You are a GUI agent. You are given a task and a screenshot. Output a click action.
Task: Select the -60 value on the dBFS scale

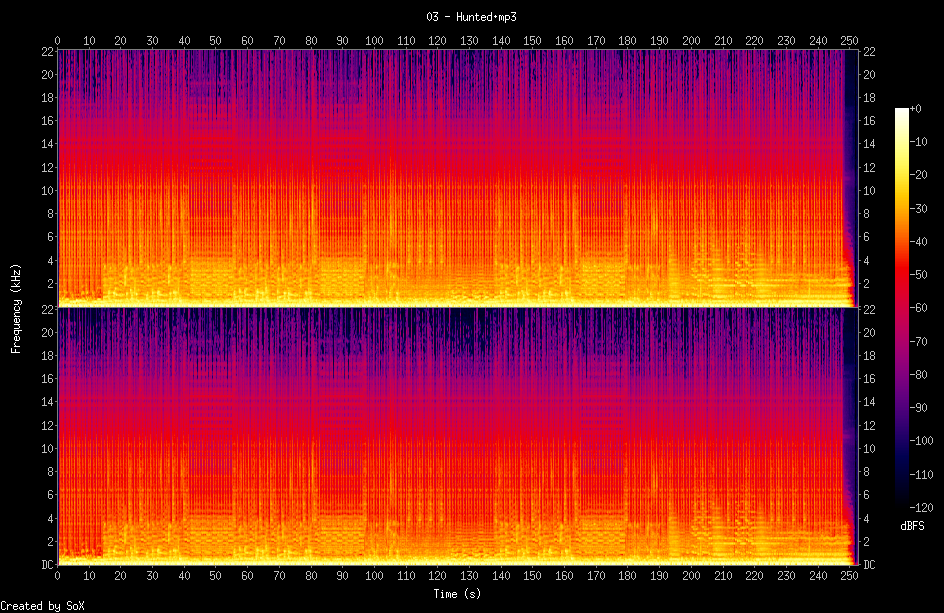click(922, 307)
